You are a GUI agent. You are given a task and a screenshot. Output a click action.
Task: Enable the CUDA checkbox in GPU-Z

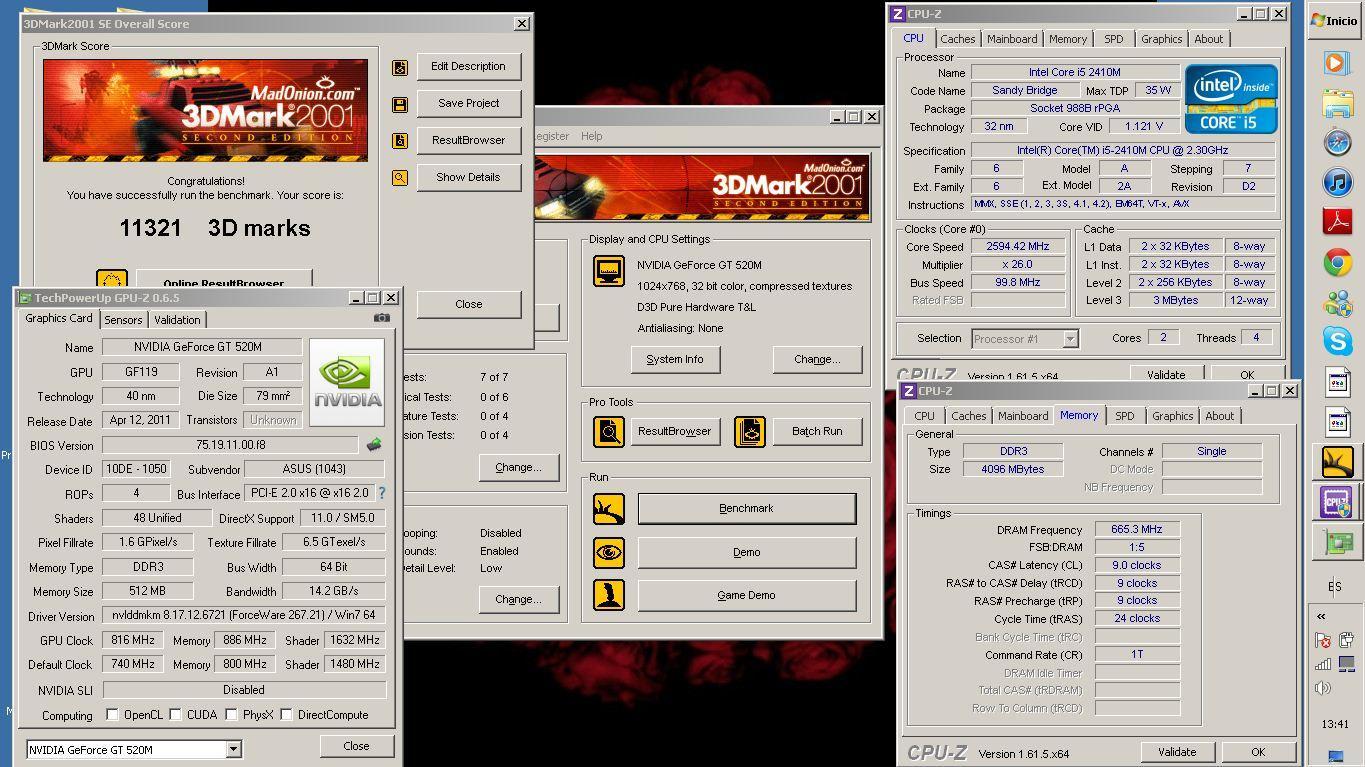pyautogui.click(x=175, y=715)
